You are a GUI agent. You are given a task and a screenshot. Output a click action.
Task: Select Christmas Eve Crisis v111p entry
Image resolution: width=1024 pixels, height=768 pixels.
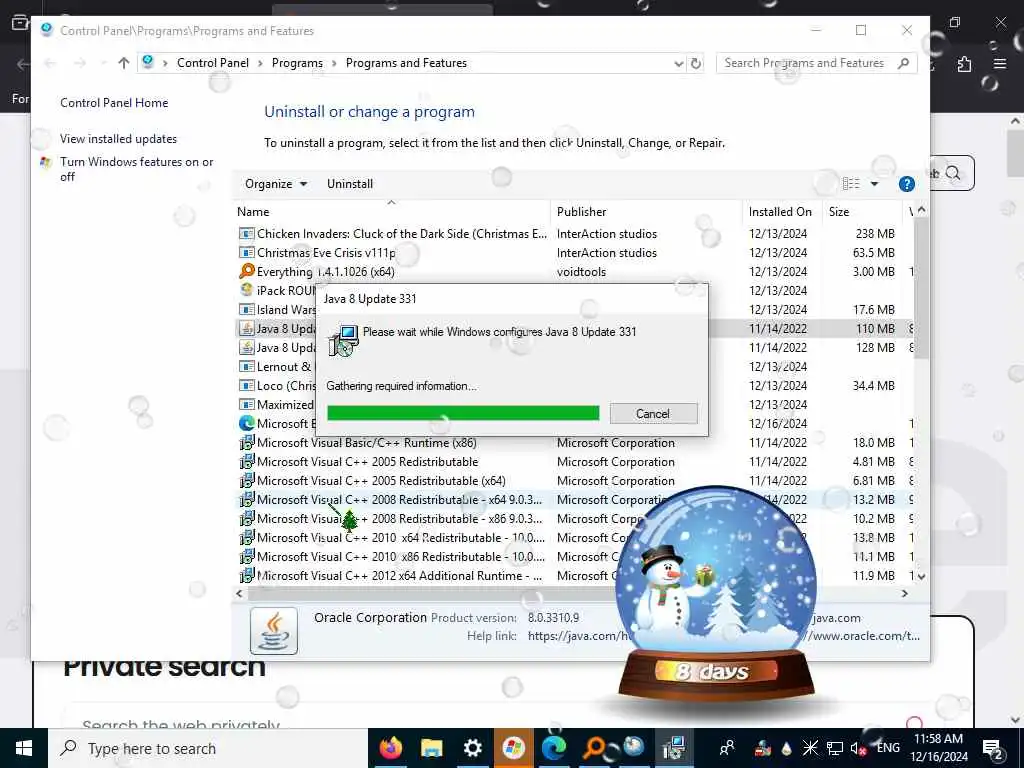[x=326, y=253]
